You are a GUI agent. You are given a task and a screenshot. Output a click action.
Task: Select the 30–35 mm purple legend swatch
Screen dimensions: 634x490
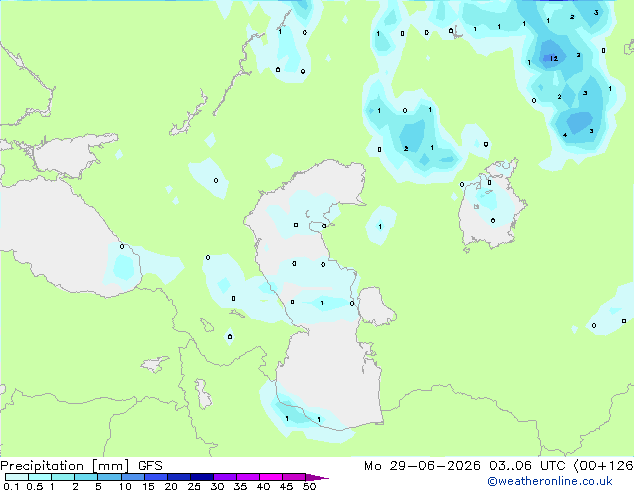[225, 477]
